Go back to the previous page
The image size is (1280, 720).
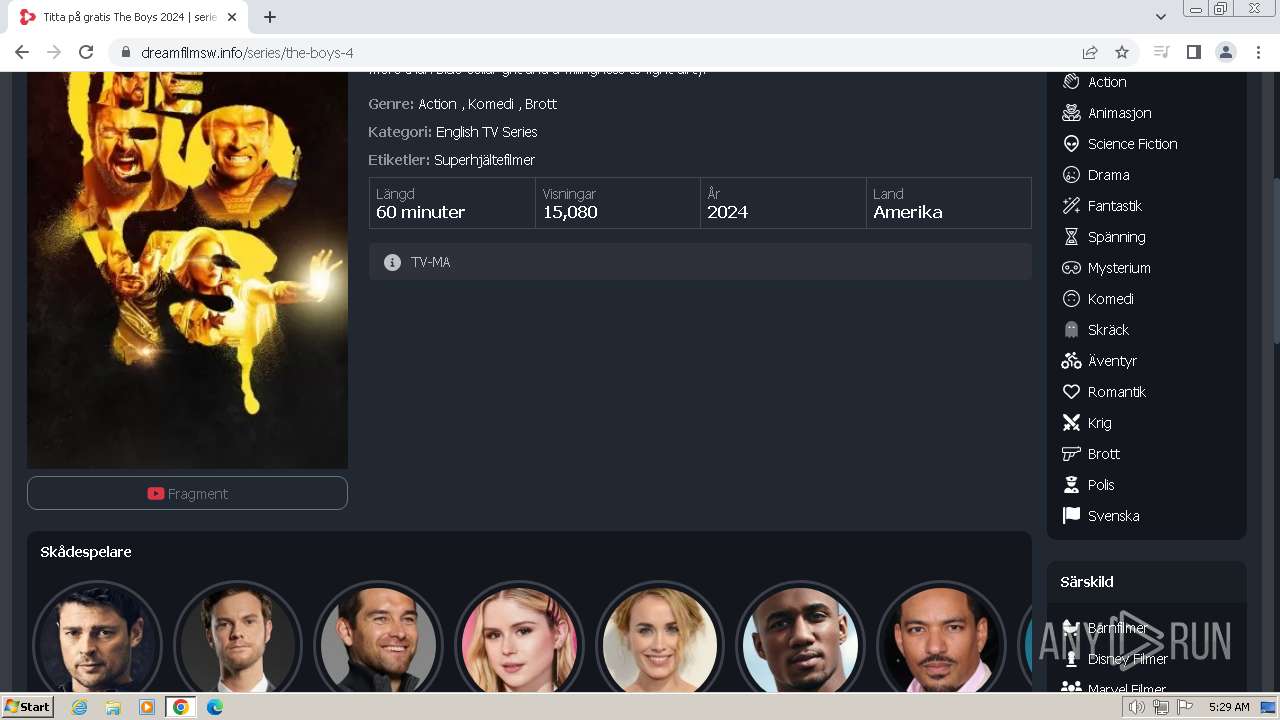point(22,52)
